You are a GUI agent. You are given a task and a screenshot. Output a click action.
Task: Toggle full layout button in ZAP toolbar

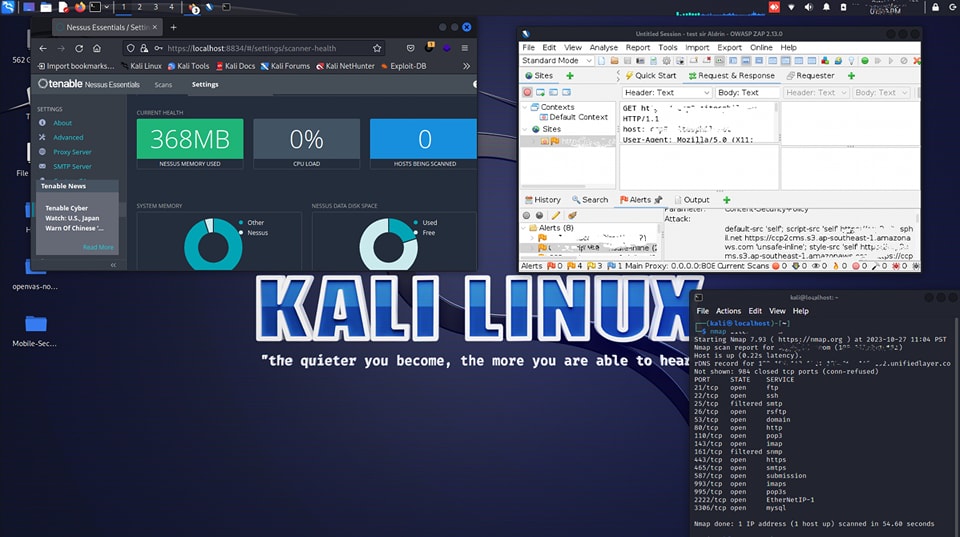[x=759, y=61]
